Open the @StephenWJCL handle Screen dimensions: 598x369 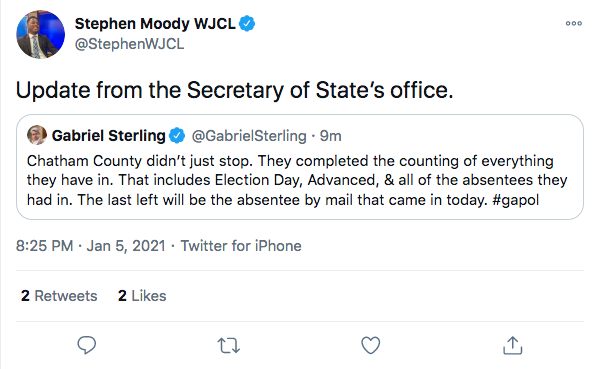click(129, 44)
